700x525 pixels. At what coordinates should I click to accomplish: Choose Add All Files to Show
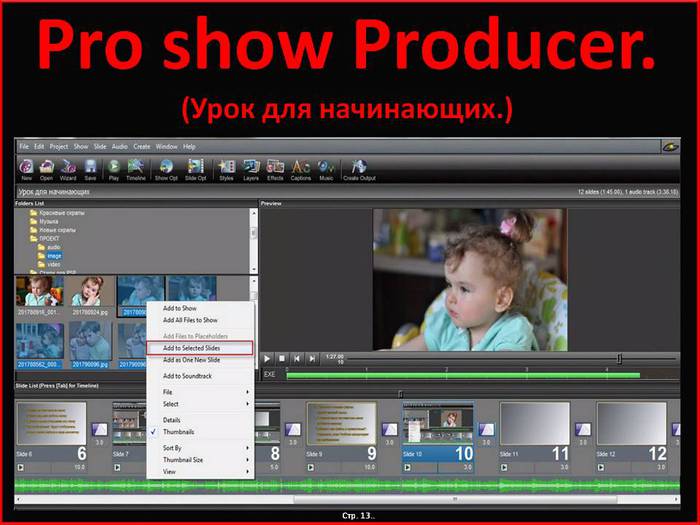coord(200,320)
